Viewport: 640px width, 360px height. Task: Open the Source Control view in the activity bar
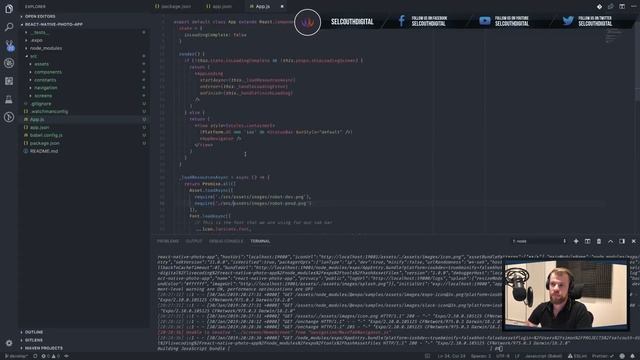click(9, 45)
